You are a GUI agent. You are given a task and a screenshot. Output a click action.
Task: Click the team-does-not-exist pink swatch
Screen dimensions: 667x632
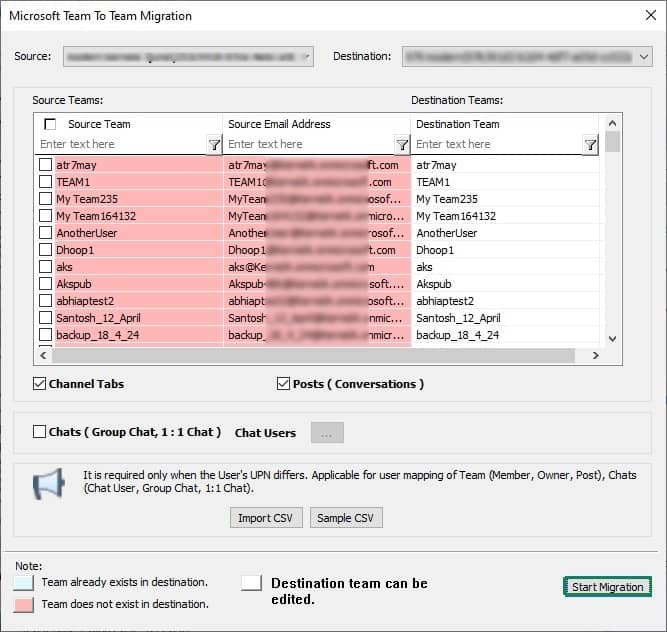tap(23, 604)
